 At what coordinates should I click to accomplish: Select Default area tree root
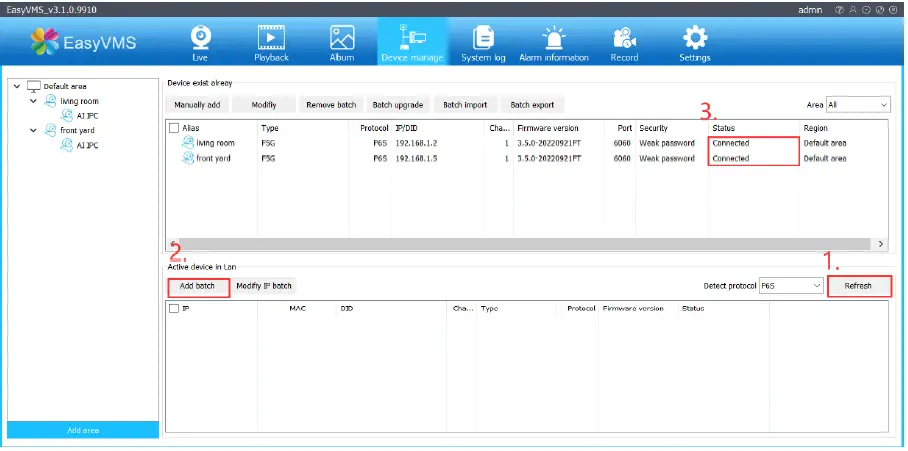coord(65,86)
